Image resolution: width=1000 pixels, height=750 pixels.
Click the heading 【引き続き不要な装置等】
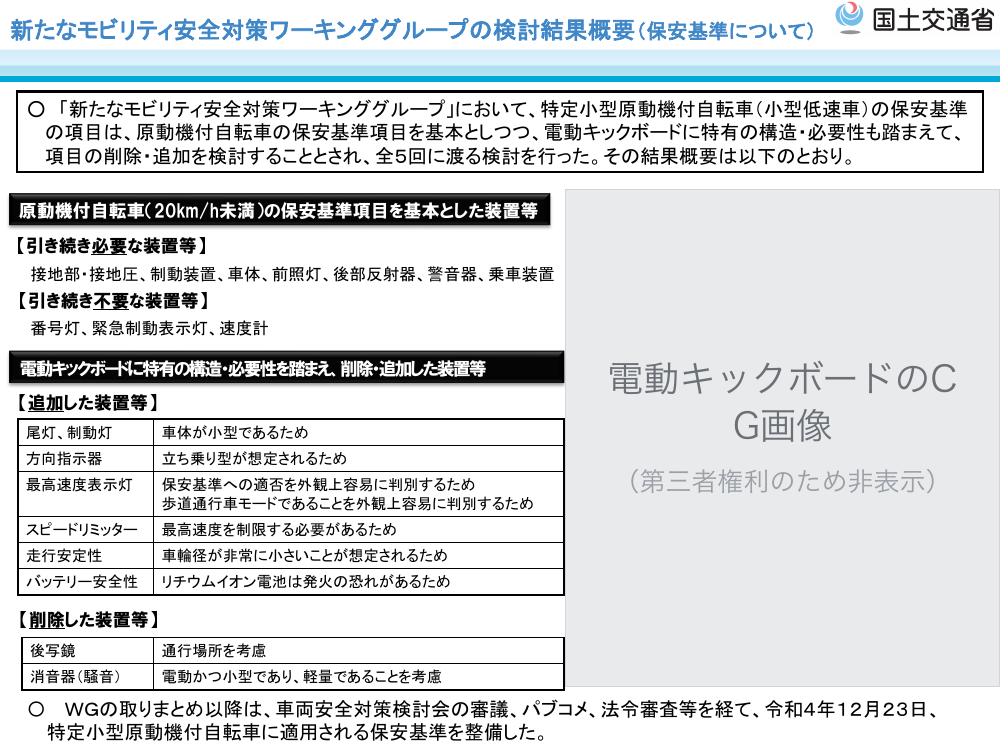pyautogui.click(x=112, y=300)
